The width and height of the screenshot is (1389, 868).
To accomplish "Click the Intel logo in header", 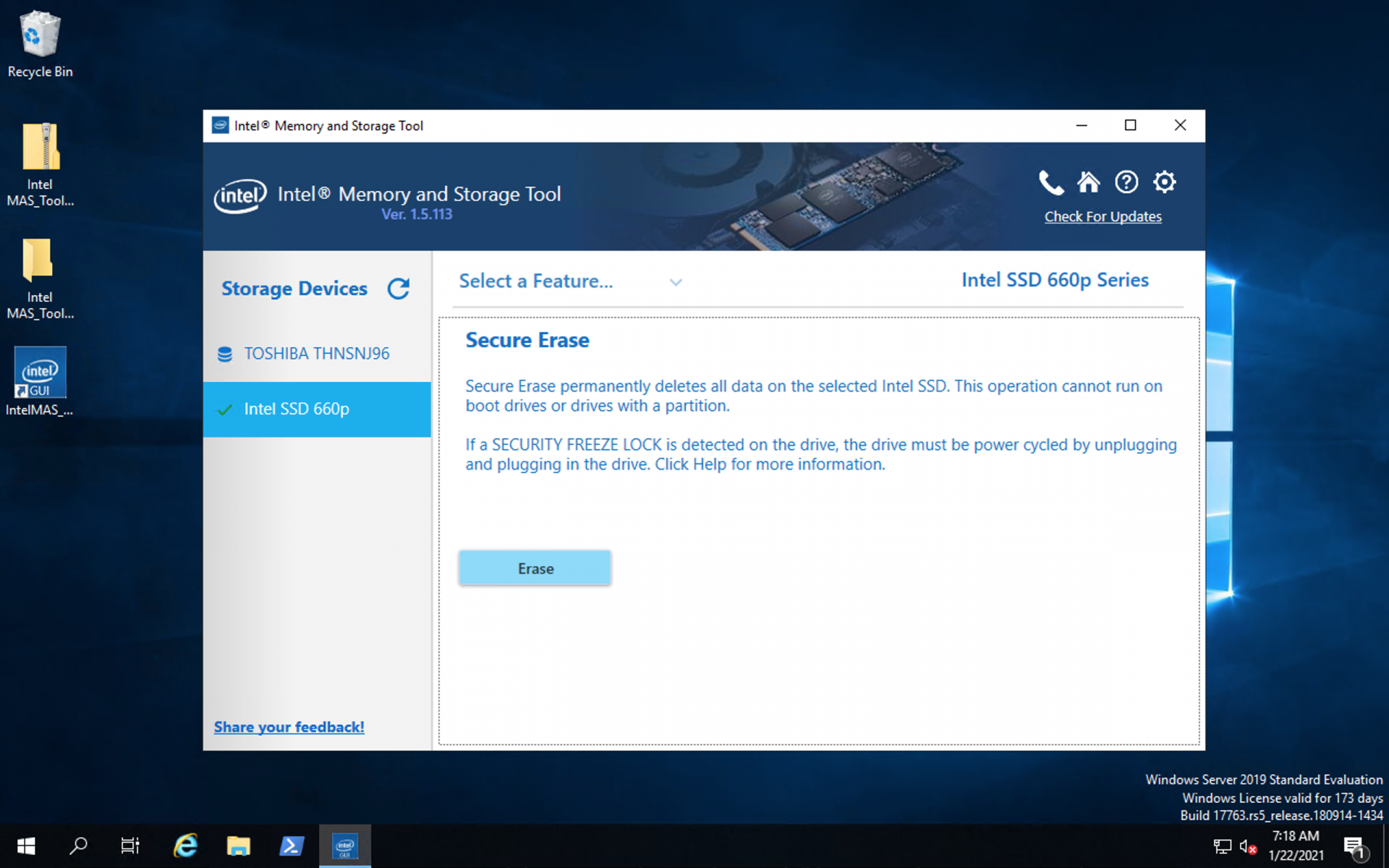I will click(x=240, y=196).
